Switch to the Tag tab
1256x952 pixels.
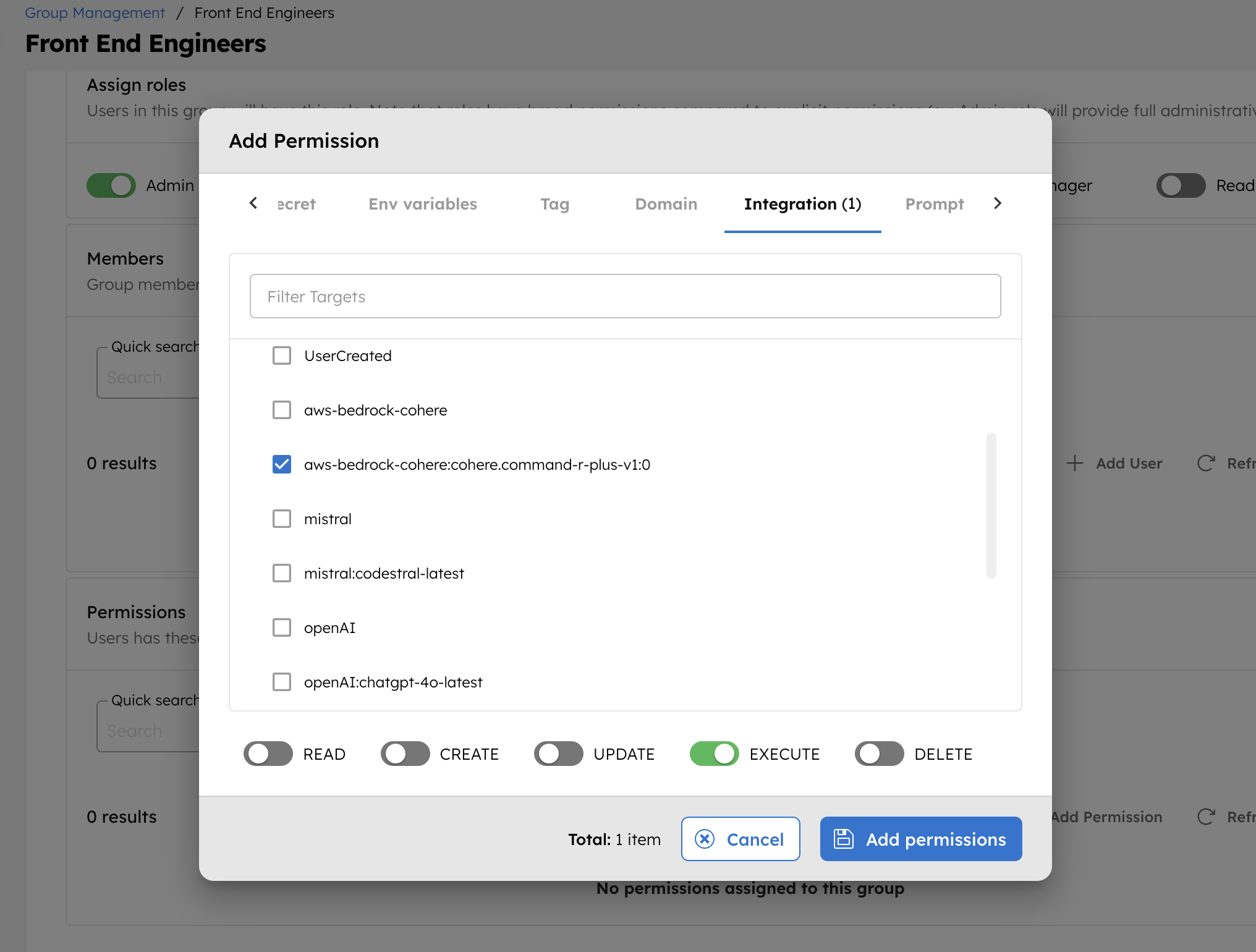555,204
